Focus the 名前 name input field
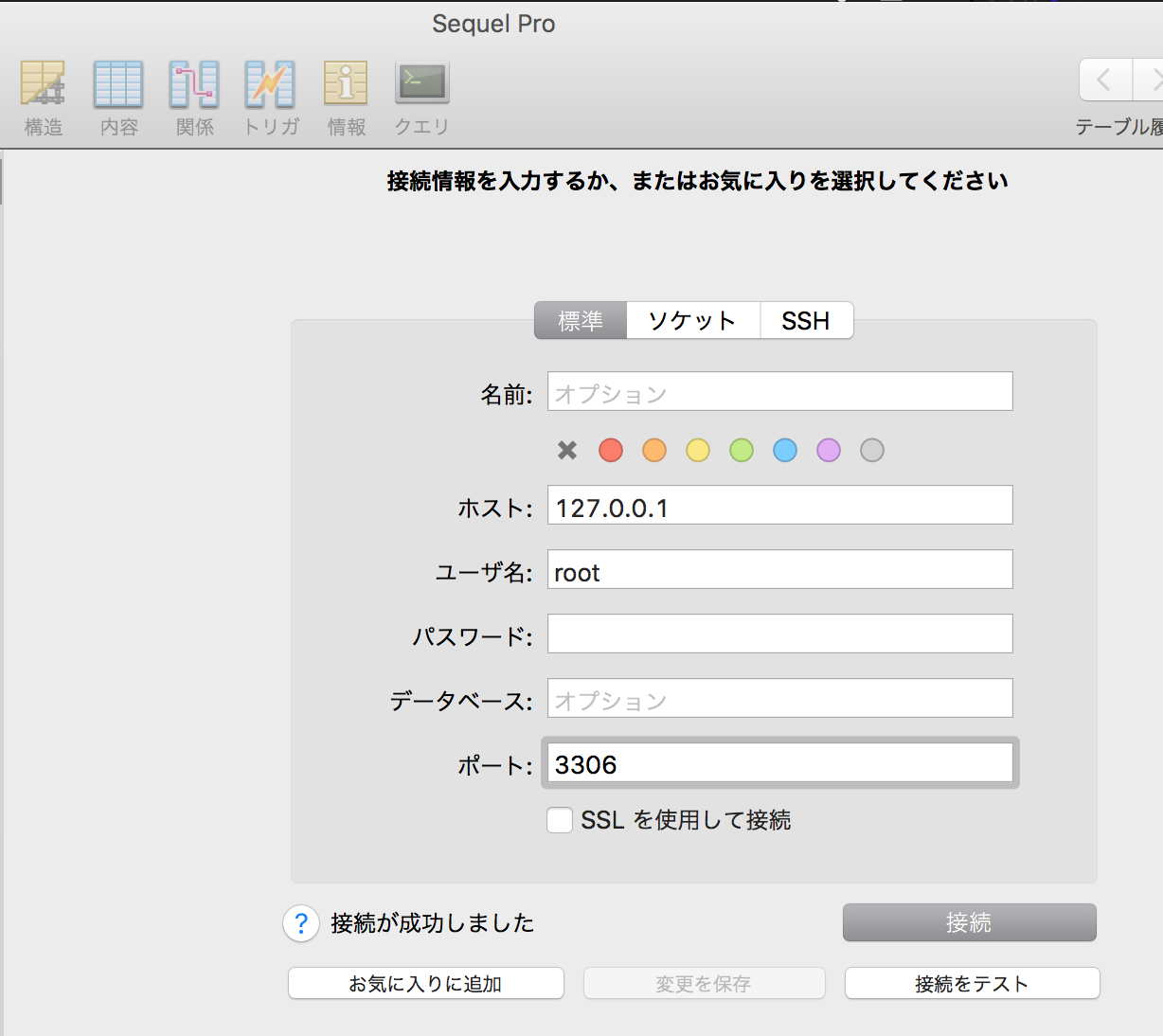This screenshot has height=1036, width=1163. [780, 391]
